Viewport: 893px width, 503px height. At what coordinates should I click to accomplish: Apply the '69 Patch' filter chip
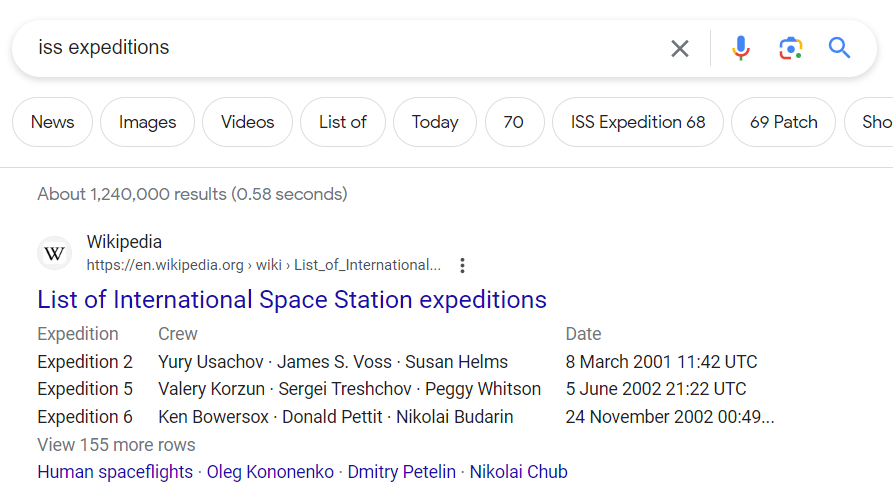(x=784, y=122)
